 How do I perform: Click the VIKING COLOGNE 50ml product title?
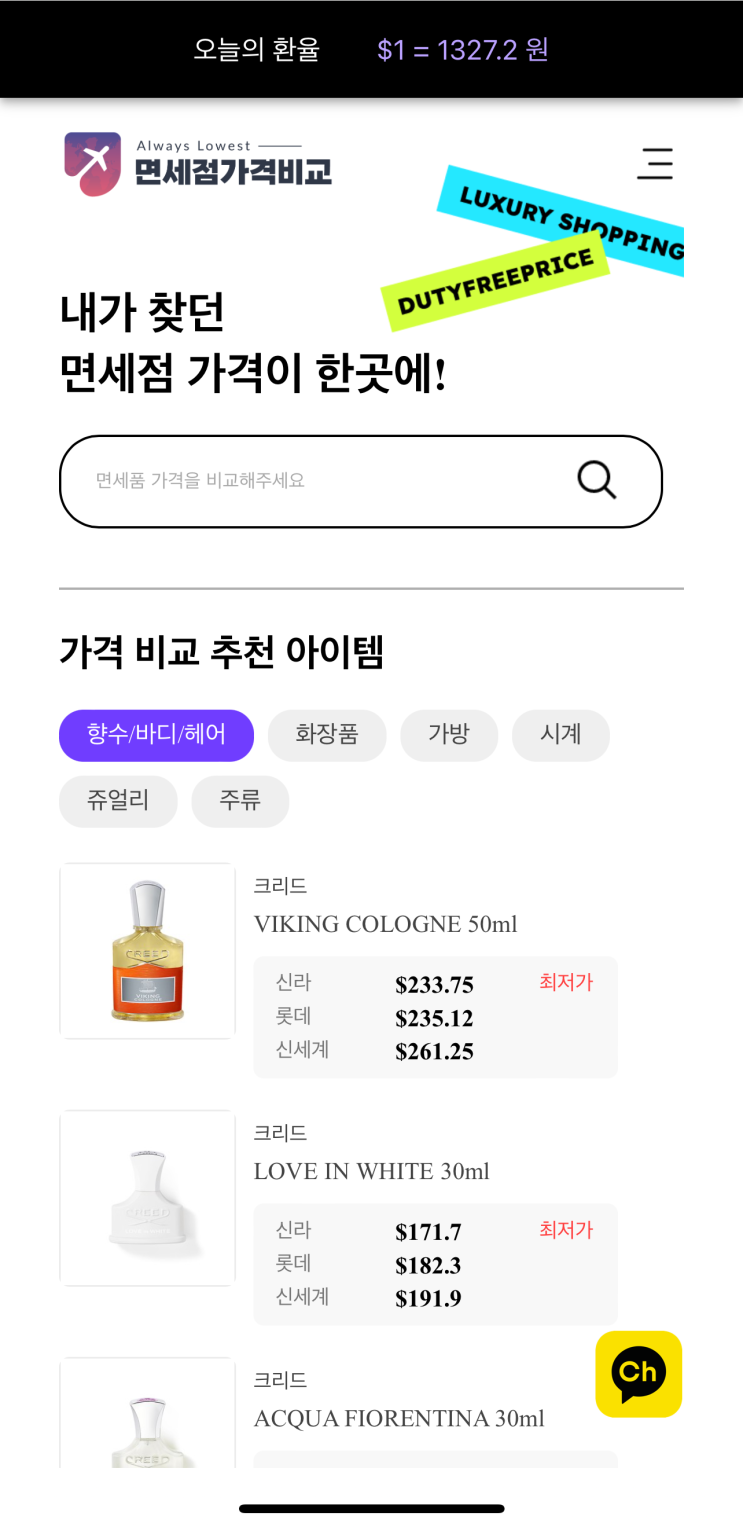pos(385,924)
